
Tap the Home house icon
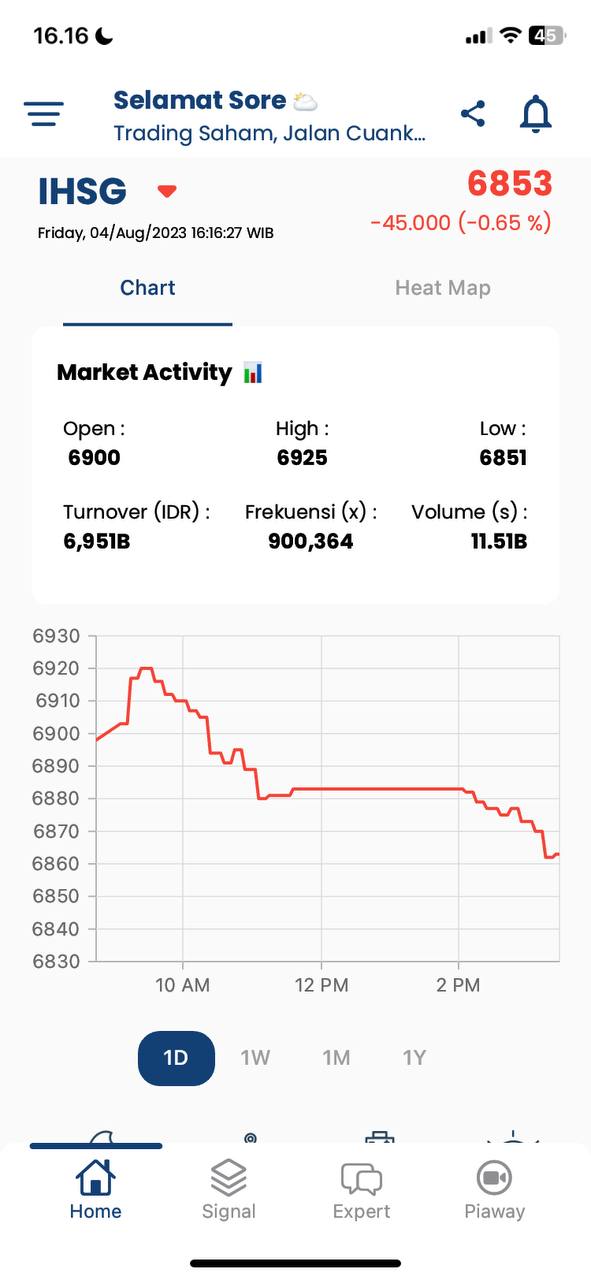coord(95,1178)
